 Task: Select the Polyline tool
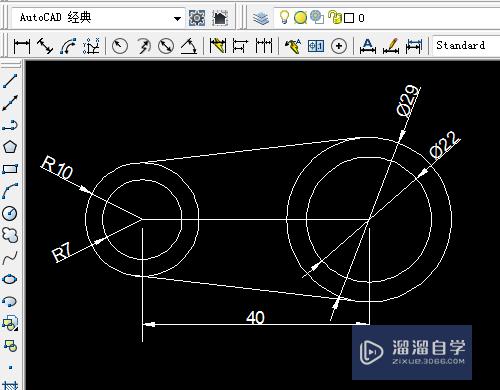click(x=10, y=125)
